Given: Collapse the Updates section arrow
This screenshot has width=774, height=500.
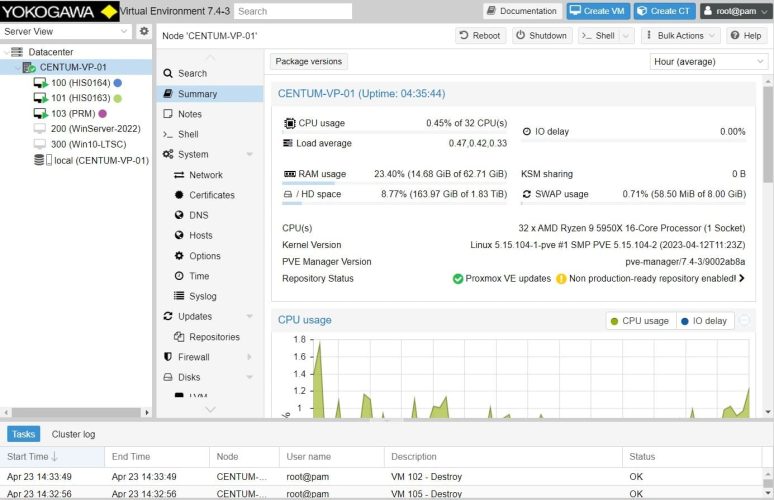Looking at the screenshot, I should coord(249,316).
